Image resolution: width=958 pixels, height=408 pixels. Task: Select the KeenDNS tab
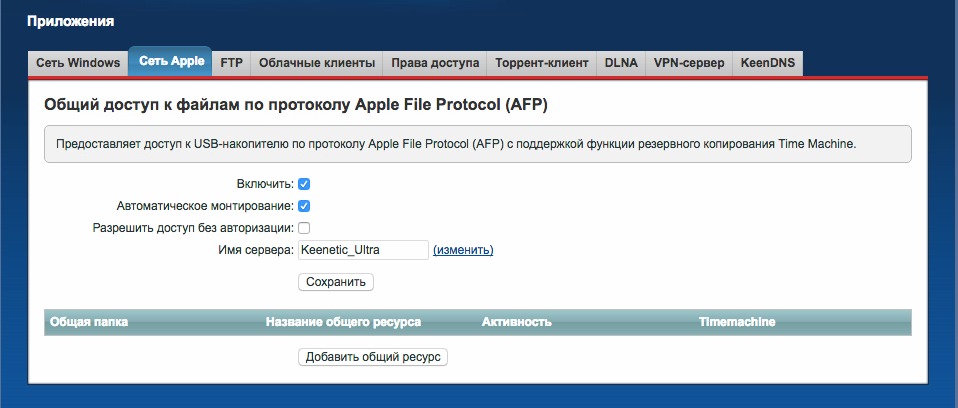(768, 63)
